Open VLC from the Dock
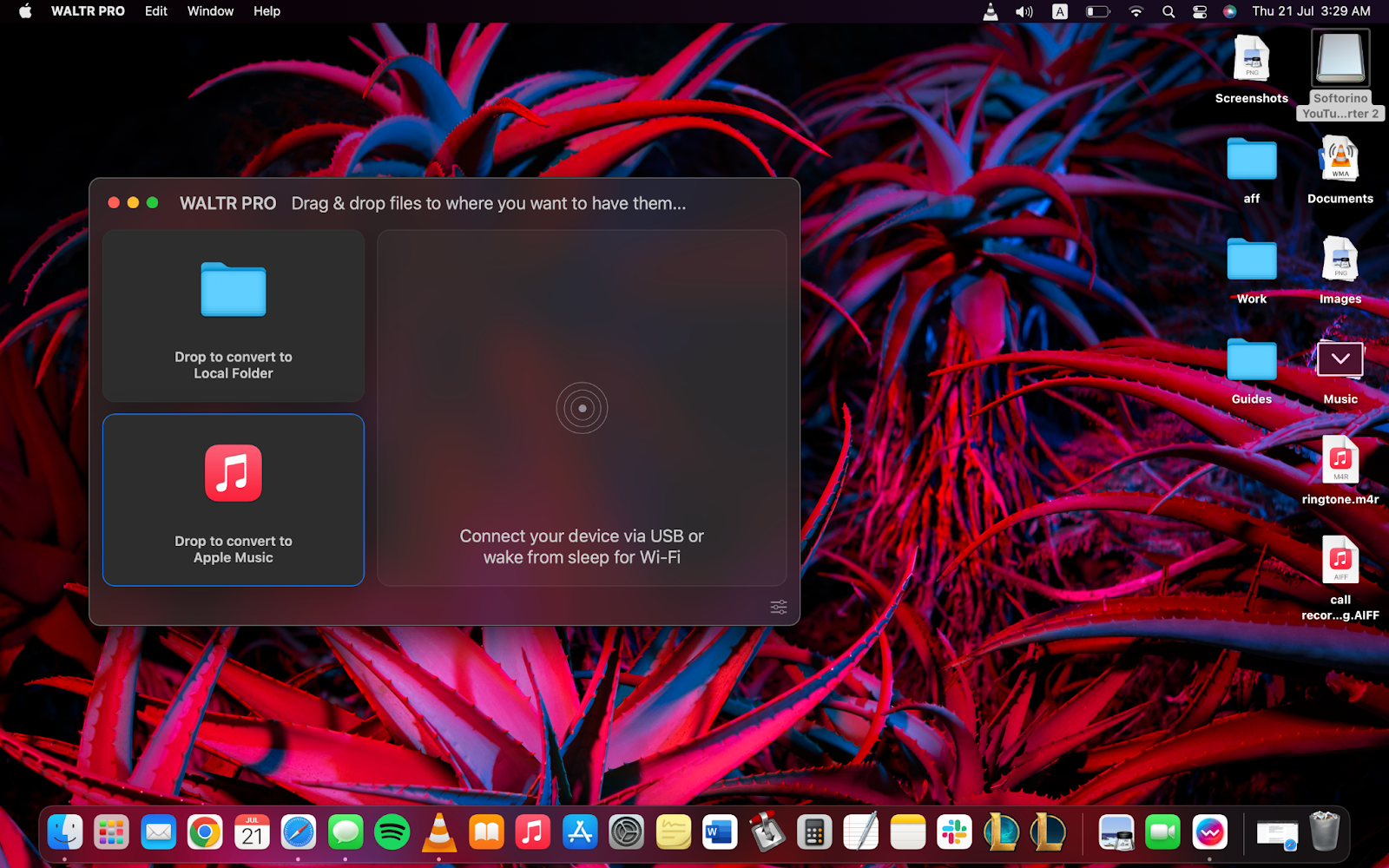The image size is (1389, 868). pyautogui.click(x=439, y=833)
